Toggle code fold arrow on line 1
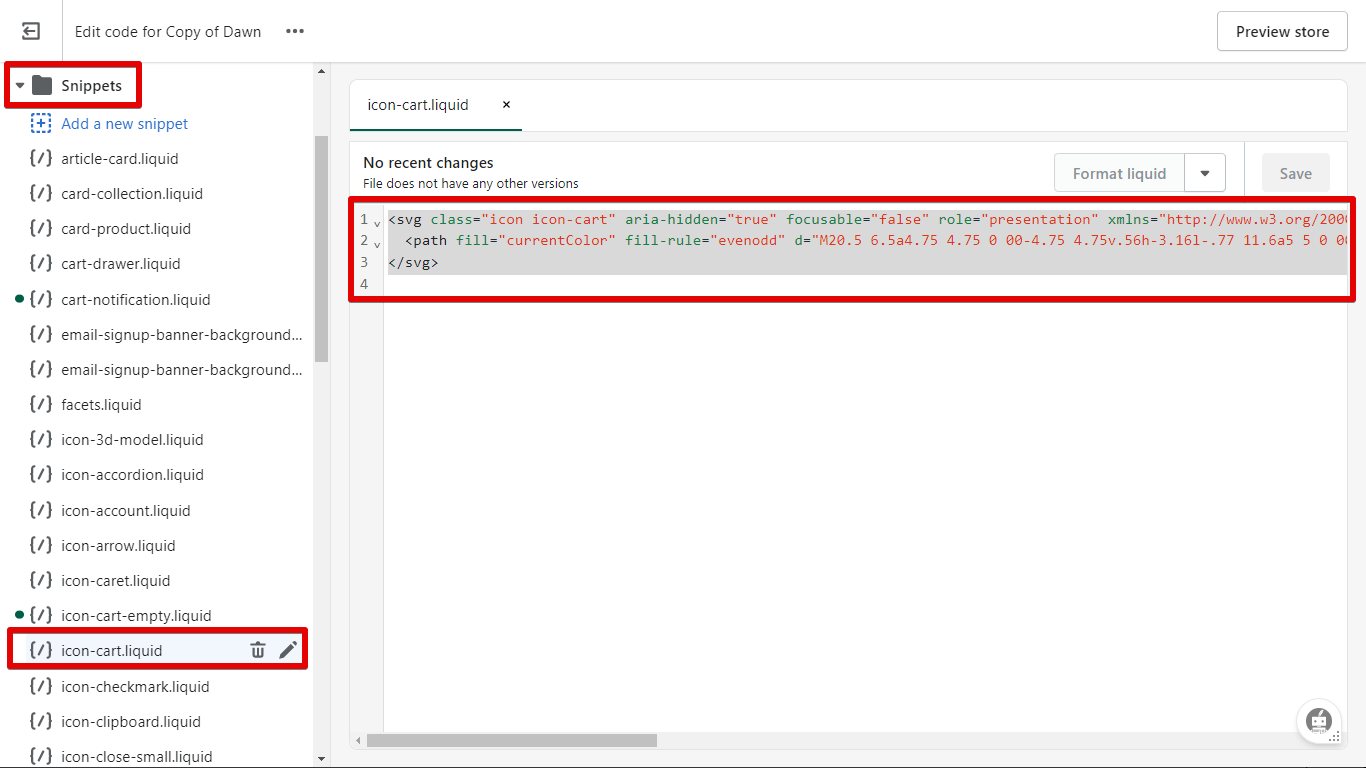Viewport: 1366px width, 768px height. pos(377,223)
